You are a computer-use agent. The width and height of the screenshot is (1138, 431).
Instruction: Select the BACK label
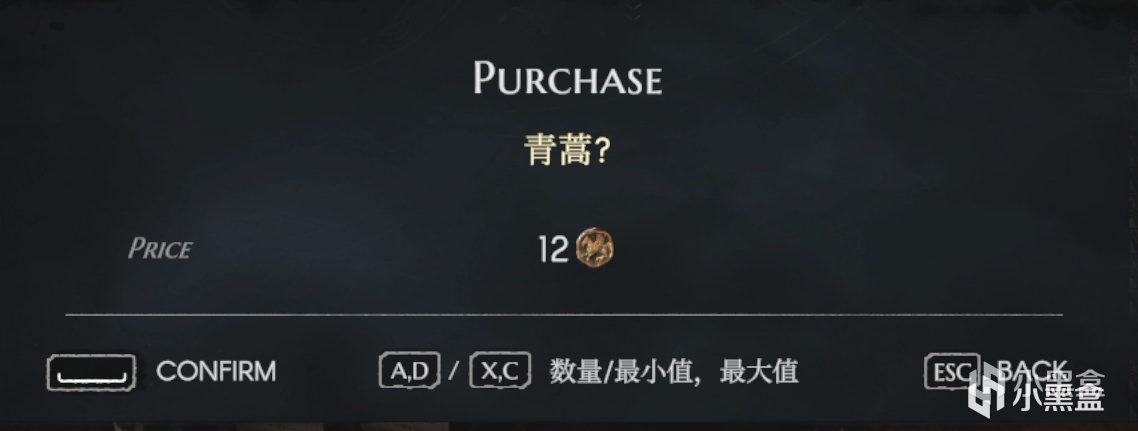click(x=1033, y=371)
